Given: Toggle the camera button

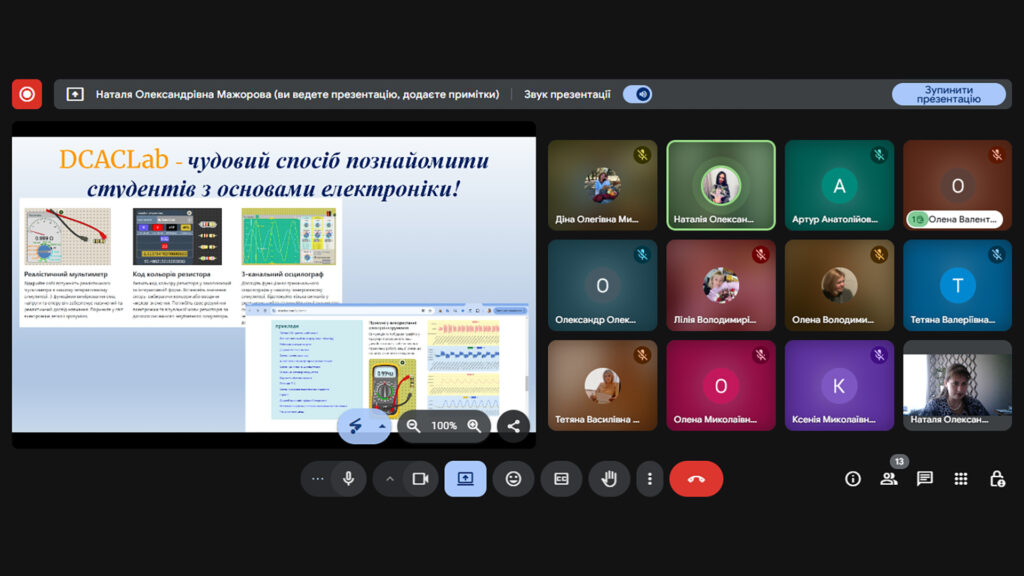Looking at the screenshot, I should pos(421,479).
